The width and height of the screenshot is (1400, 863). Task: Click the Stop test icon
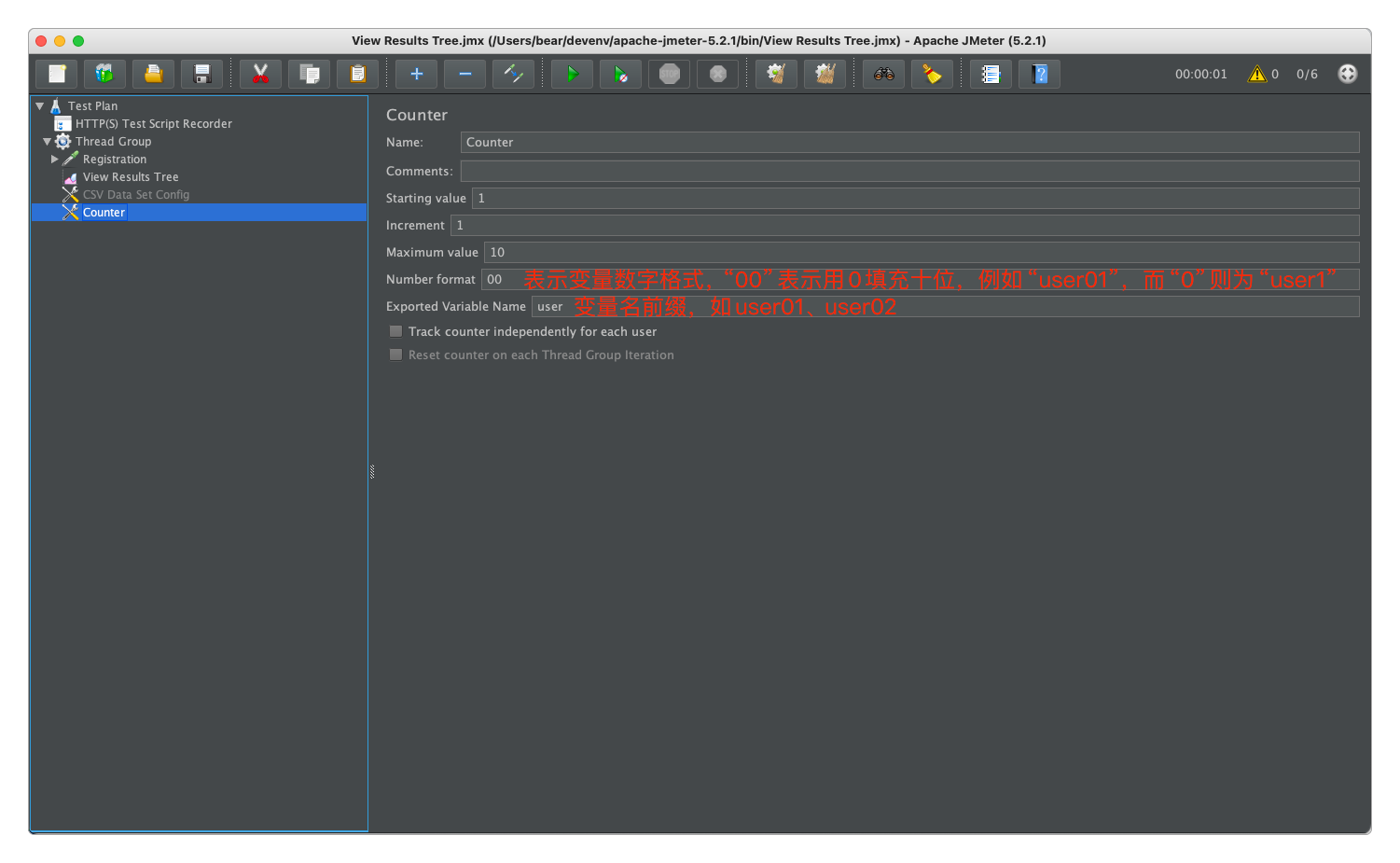(x=669, y=74)
